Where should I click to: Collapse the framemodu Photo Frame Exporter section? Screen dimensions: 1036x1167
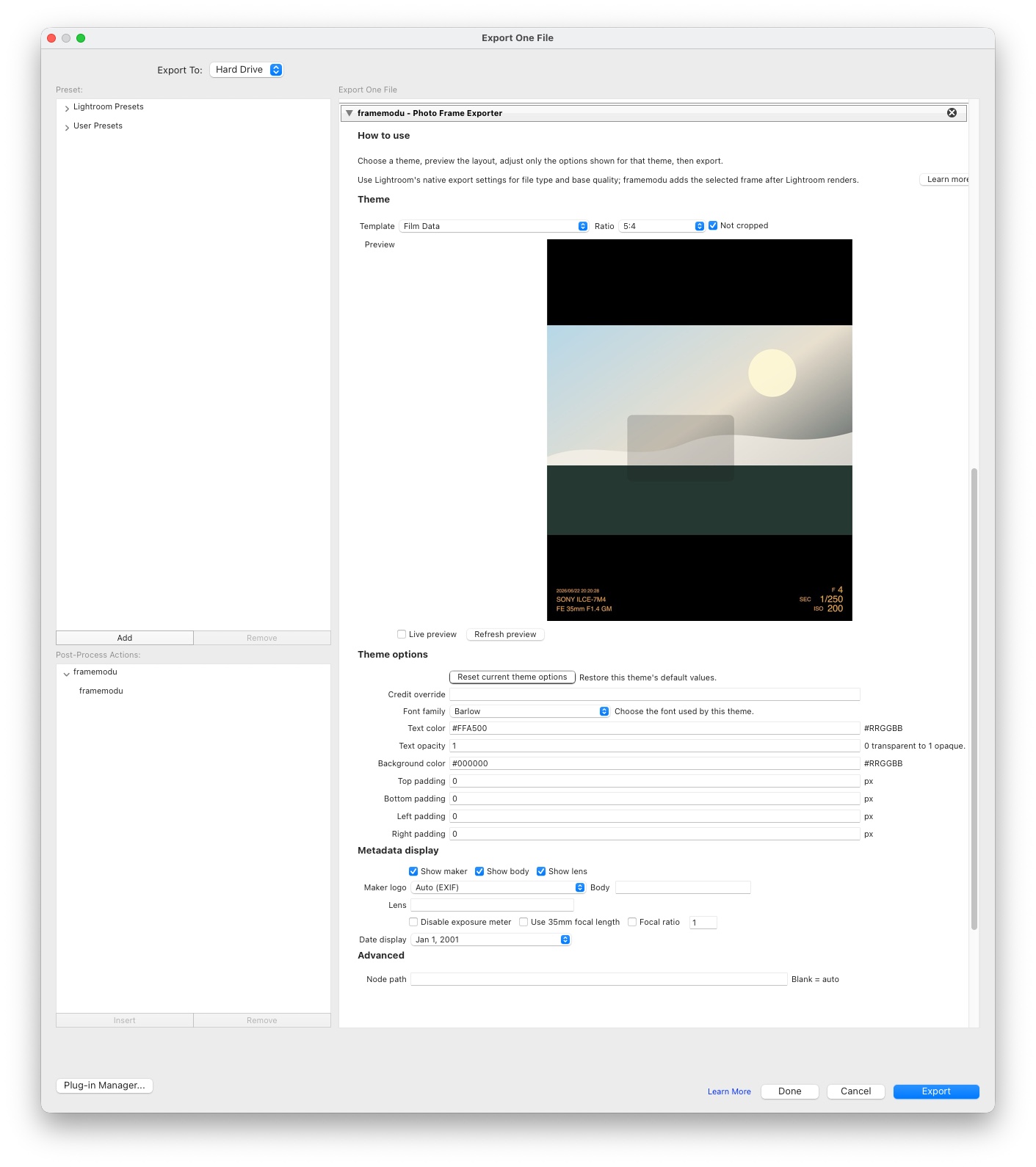point(349,113)
